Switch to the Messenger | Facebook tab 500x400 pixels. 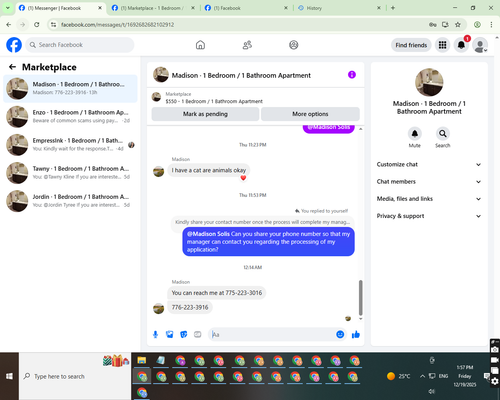click(60, 8)
